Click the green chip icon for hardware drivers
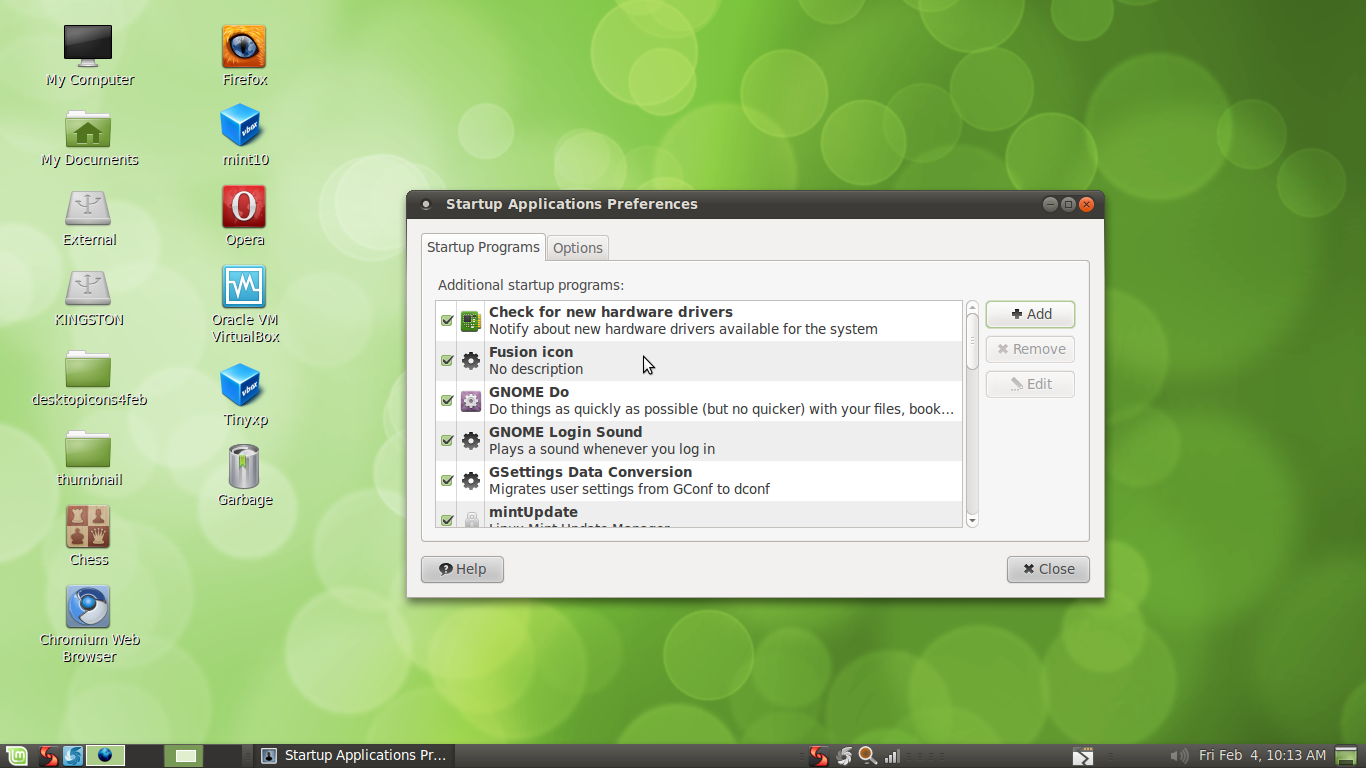1366x768 pixels. point(470,320)
